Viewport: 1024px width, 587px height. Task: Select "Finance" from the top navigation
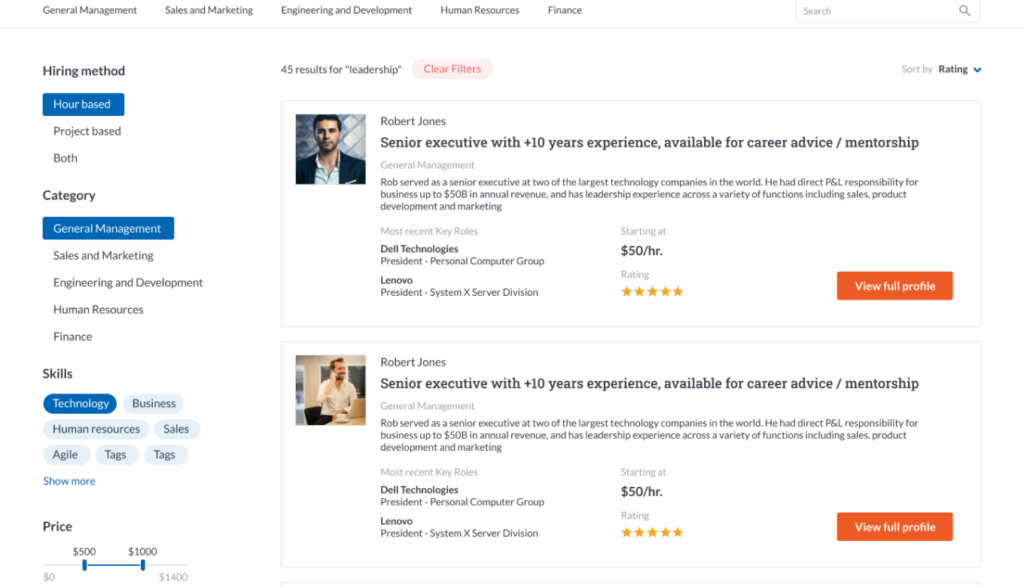tap(564, 10)
